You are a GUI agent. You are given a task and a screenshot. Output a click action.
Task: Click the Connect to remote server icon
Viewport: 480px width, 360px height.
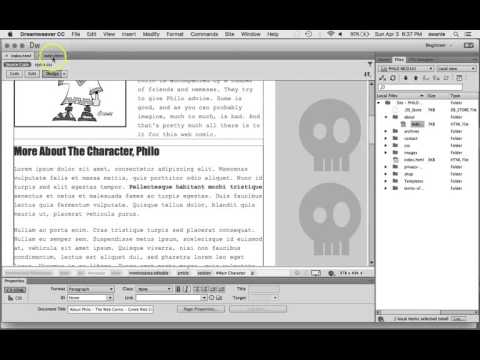(383, 78)
